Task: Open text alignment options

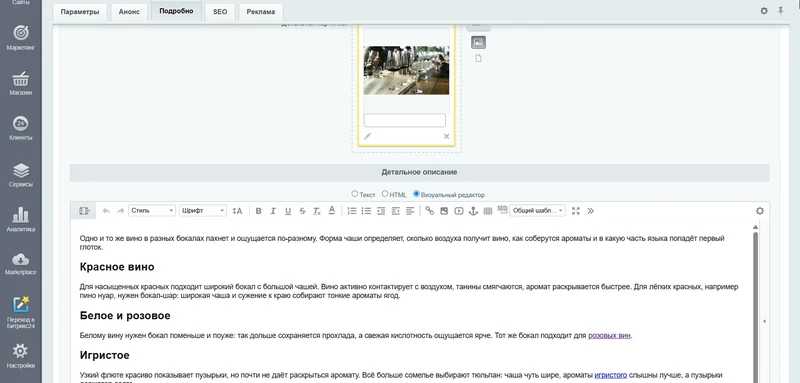Action: [x=410, y=211]
